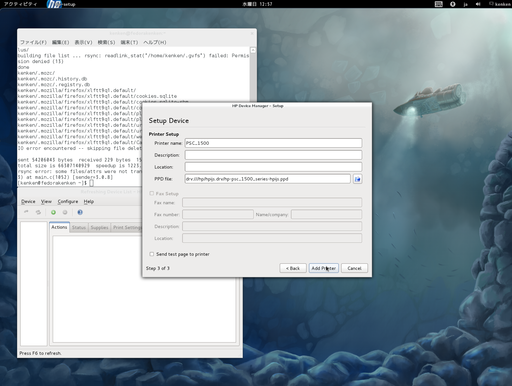The width and height of the screenshot is (512, 386).
Task: Click the printer Description field
Action: coord(273,155)
